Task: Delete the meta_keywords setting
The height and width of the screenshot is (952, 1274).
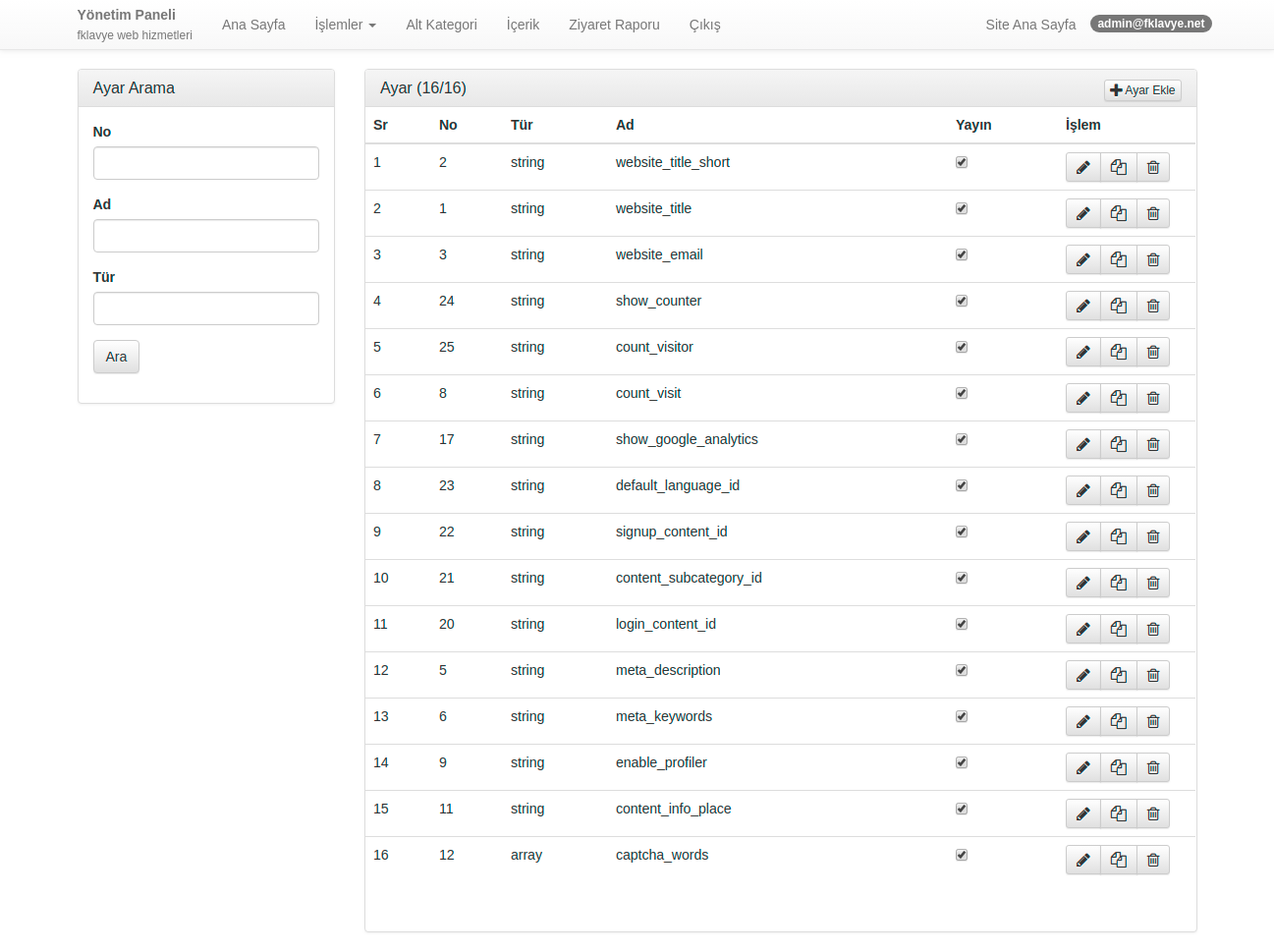Action: coord(1153,721)
